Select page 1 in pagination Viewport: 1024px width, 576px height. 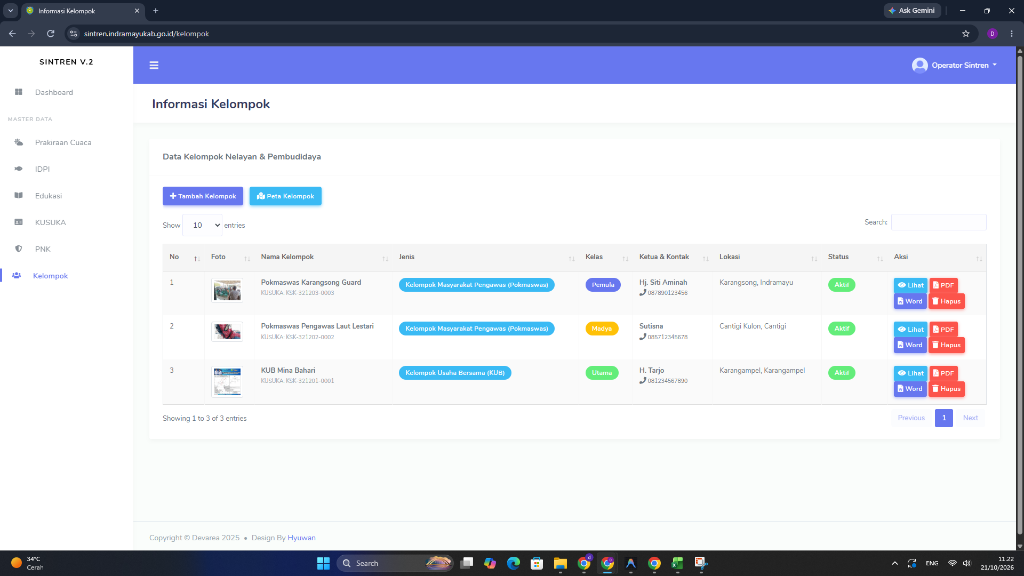click(x=944, y=418)
